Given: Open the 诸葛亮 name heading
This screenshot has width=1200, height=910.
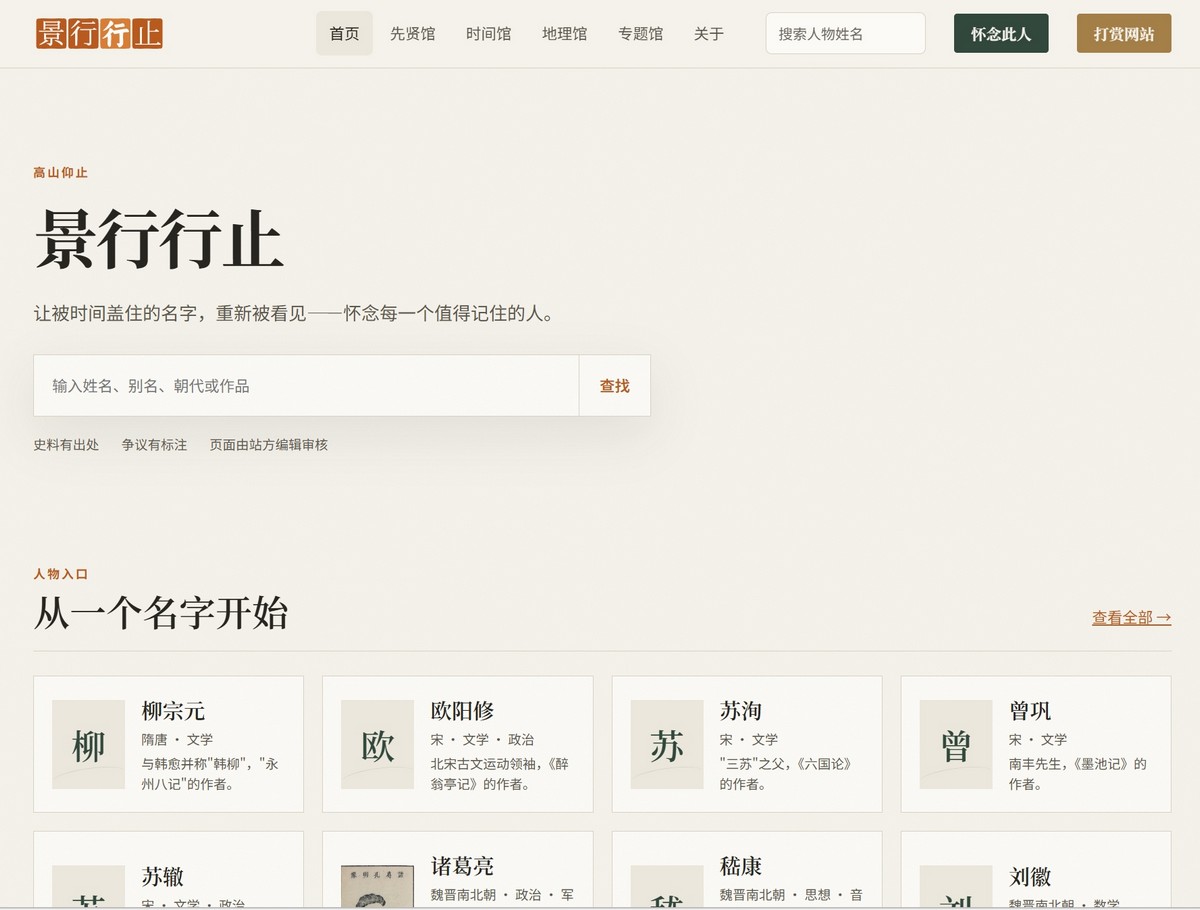Looking at the screenshot, I should (x=462, y=866).
